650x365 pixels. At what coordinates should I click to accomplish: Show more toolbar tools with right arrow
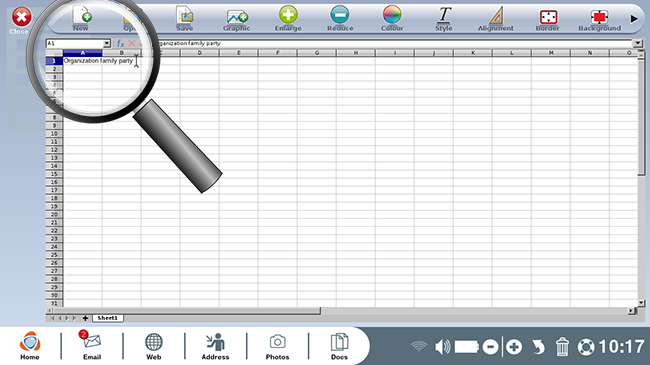(x=634, y=19)
